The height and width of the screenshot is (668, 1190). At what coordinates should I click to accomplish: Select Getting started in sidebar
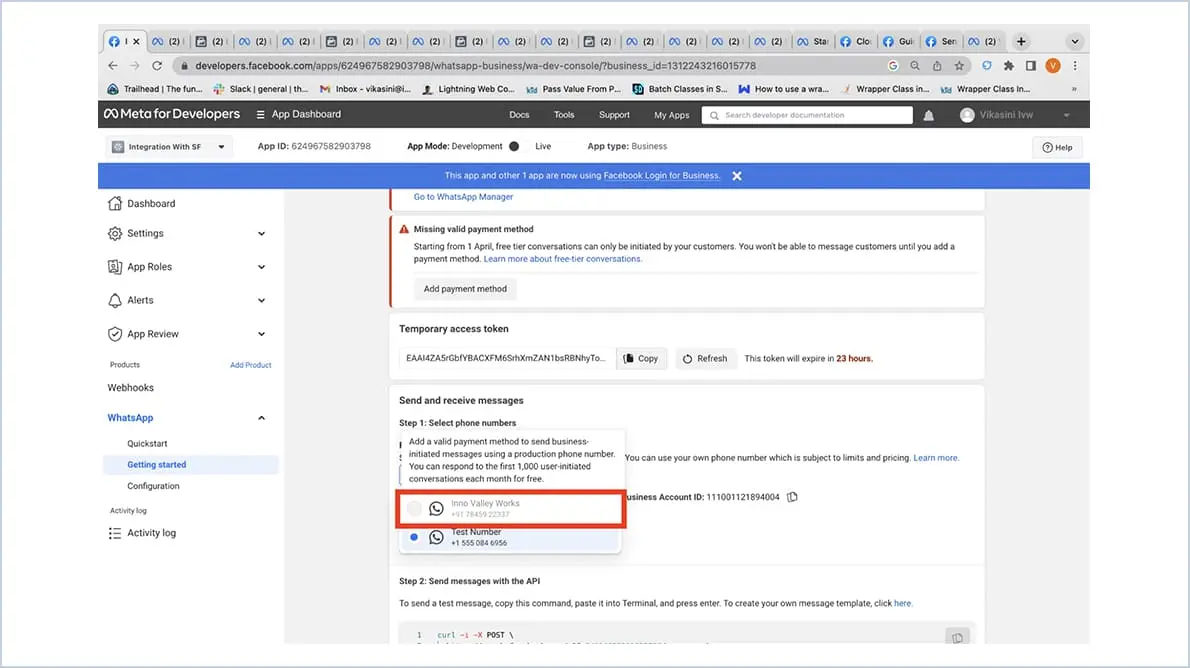(x=190, y=465)
